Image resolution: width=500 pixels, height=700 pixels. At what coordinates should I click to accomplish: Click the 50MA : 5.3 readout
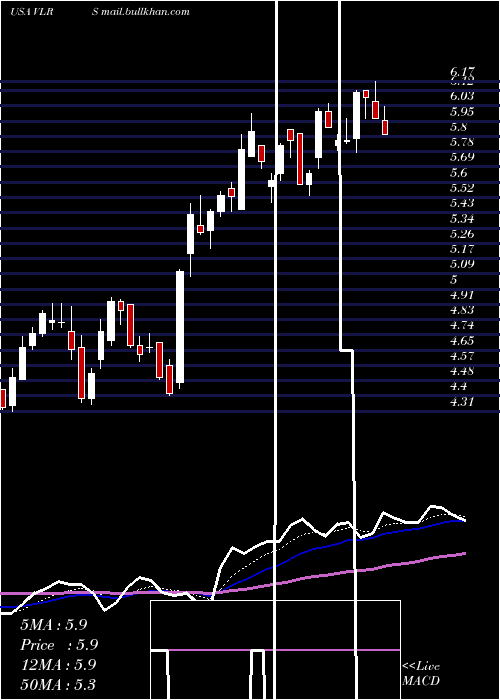58,684
